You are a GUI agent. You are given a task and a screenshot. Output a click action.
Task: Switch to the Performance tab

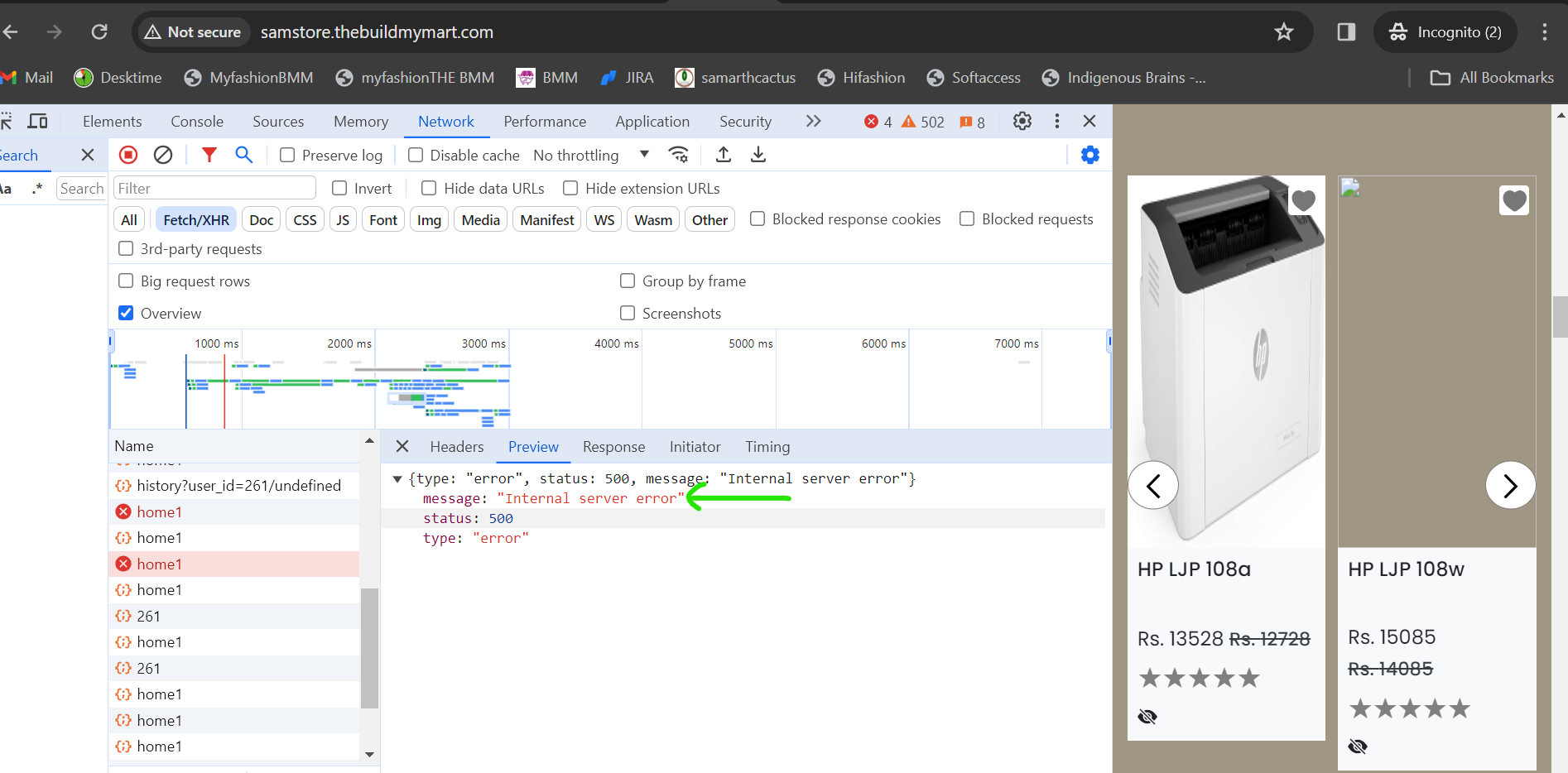pos(545,122)
